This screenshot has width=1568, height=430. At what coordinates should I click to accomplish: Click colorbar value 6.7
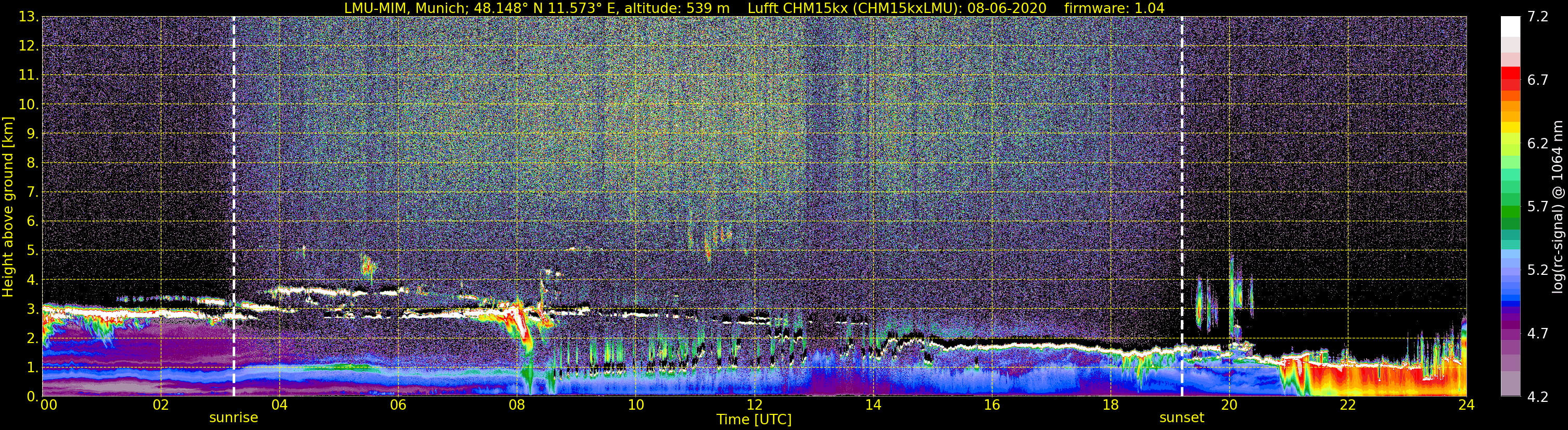(x=1538, y=80)
